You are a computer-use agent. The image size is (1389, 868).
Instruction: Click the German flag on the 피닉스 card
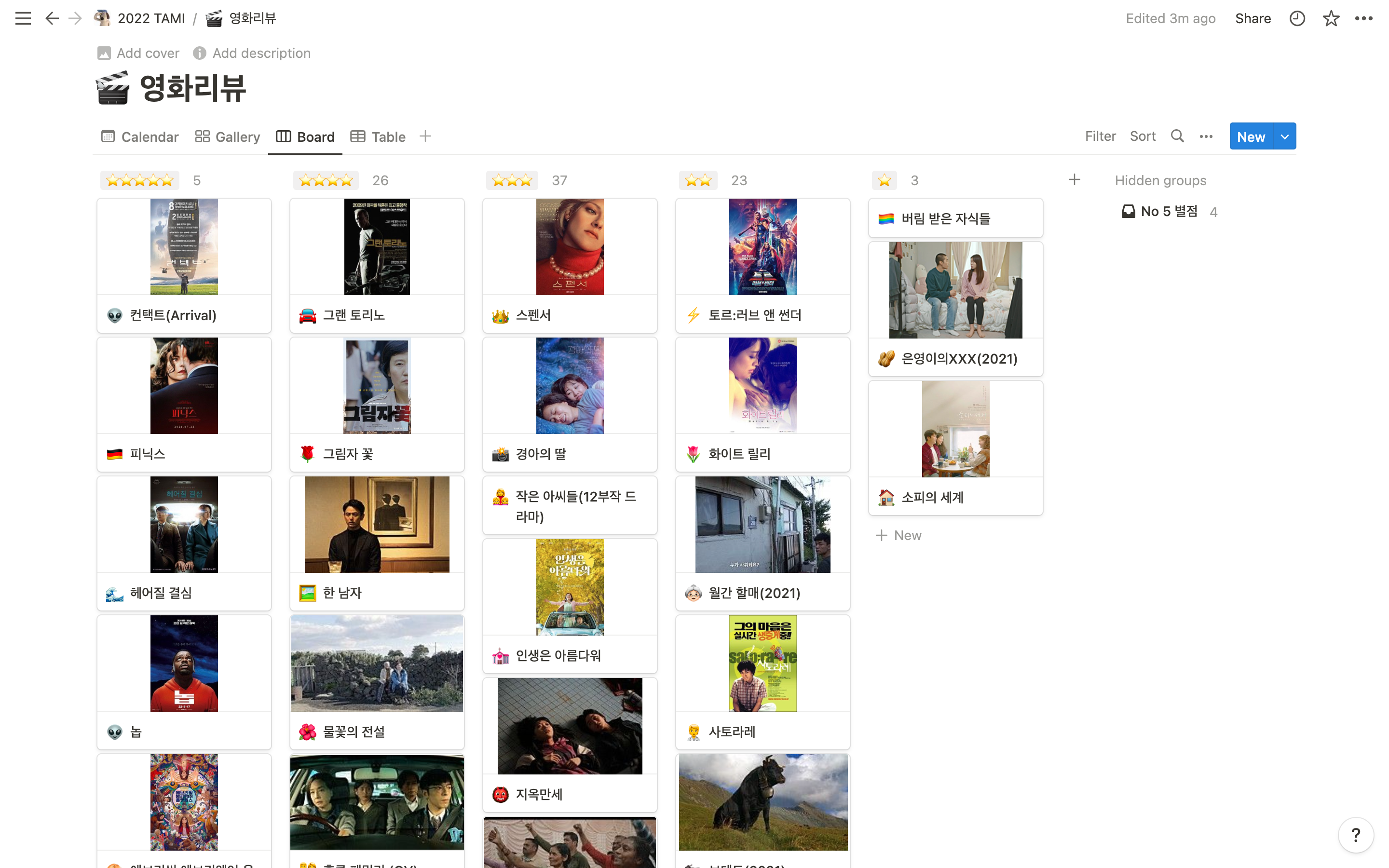(x=115, y=454)
